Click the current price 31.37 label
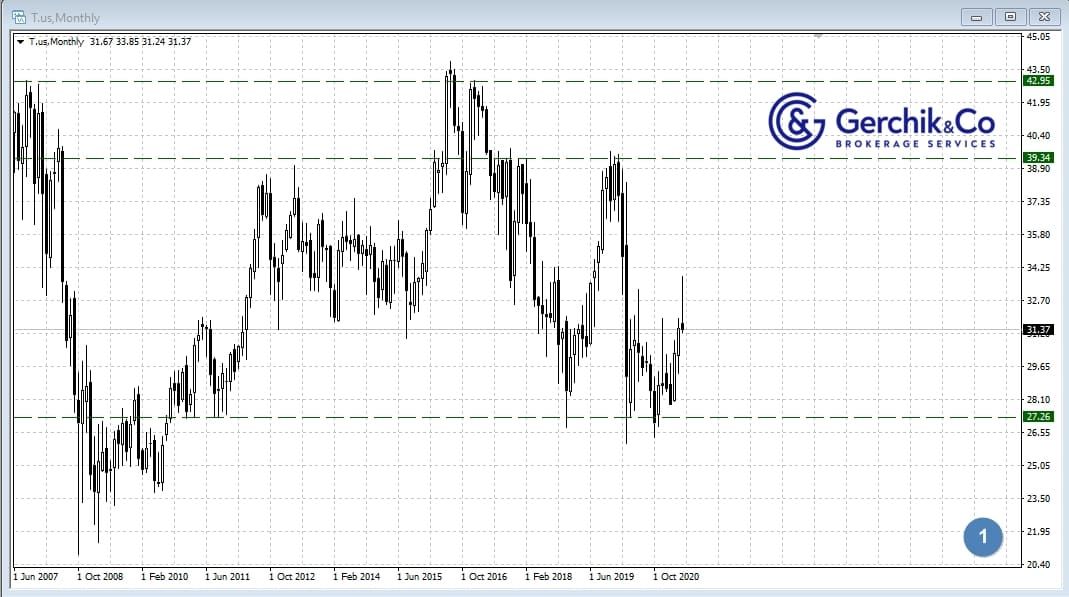Viewport: 1069px width, 597px height. (1038, 330)
